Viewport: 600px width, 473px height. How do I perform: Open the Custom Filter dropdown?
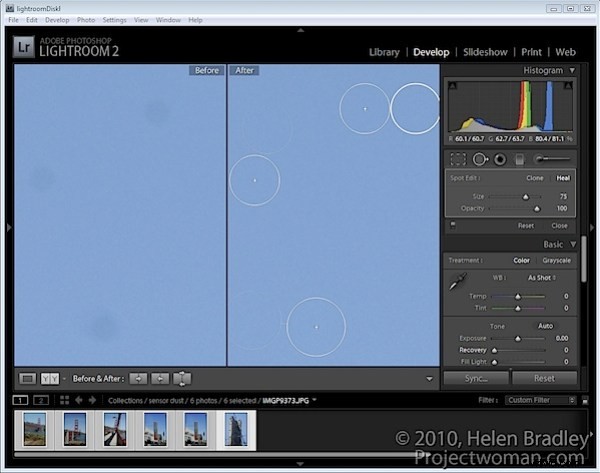point(541,400)
